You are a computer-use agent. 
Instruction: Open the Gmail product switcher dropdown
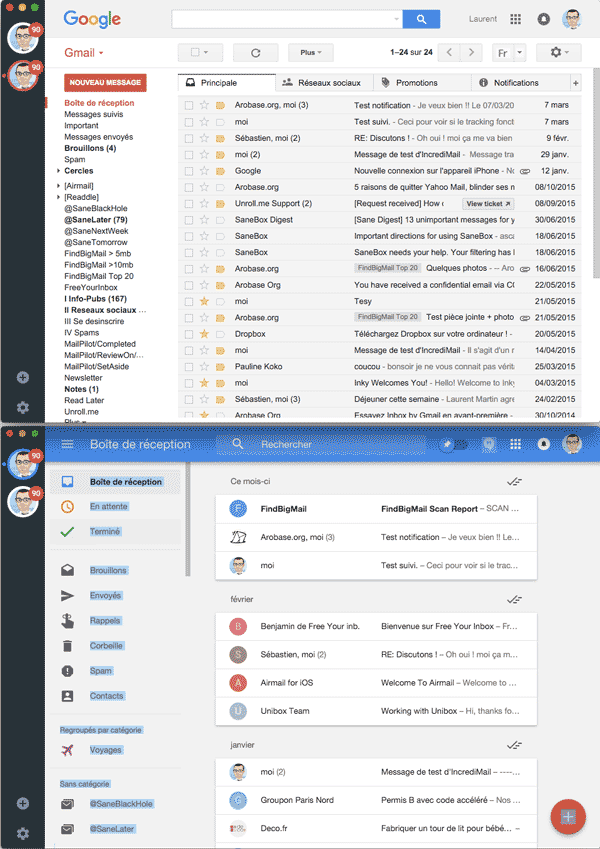[84, 53]
